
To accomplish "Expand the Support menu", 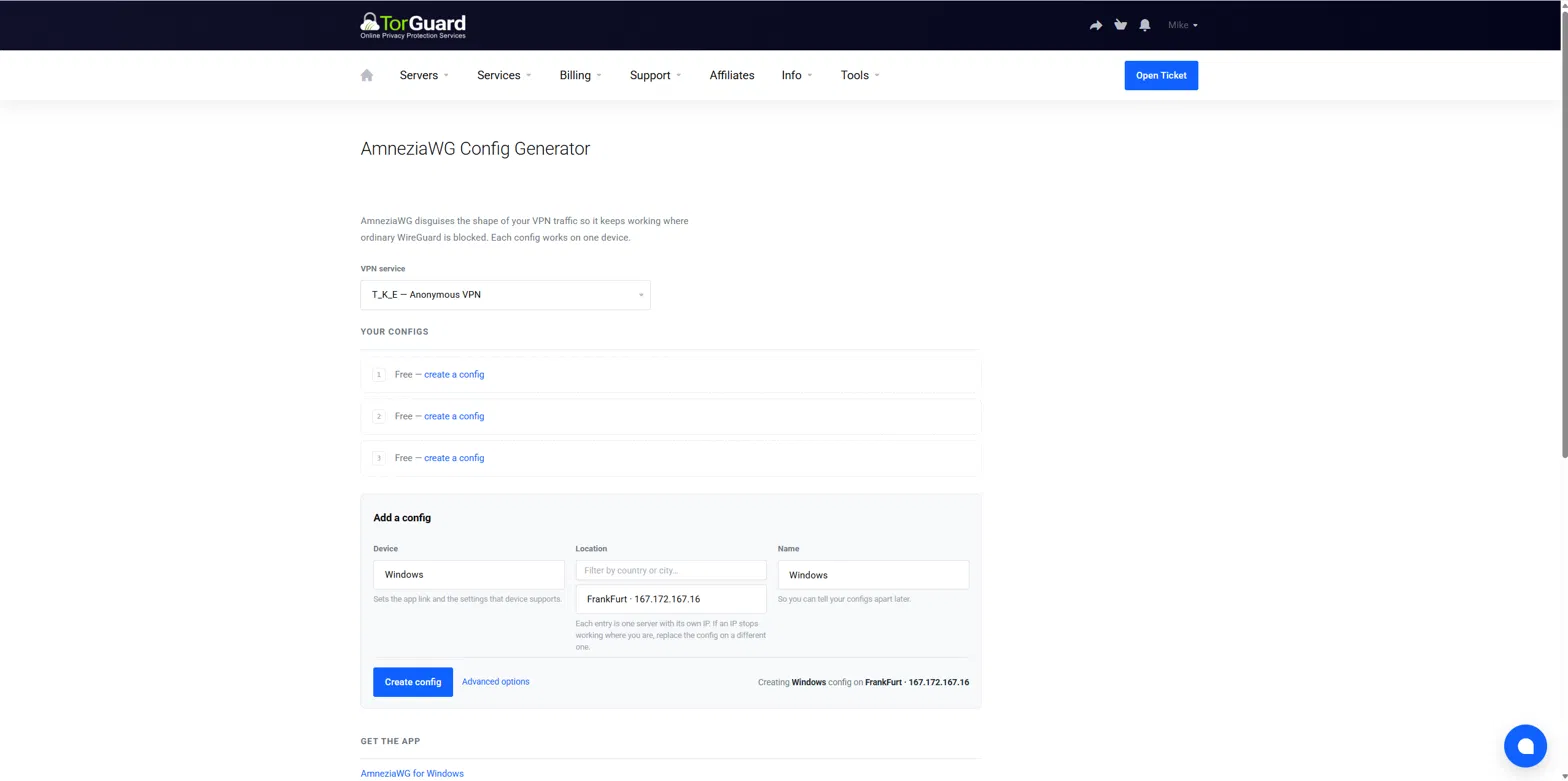I will point(656,75).
